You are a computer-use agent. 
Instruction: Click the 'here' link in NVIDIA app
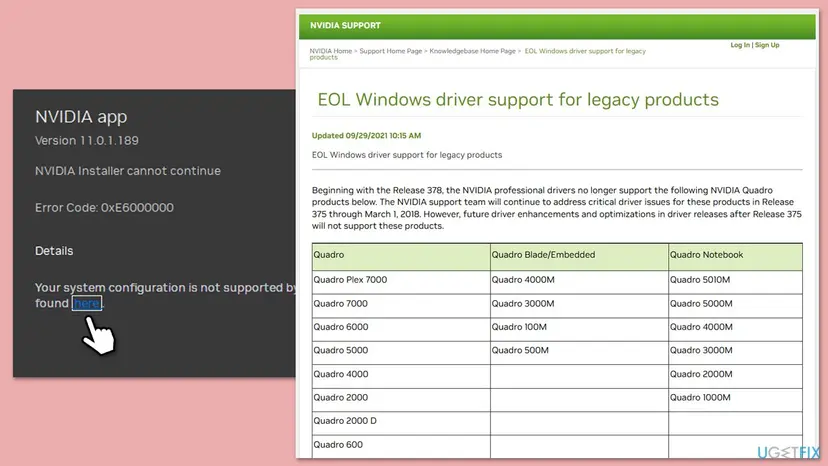coord(87,303)
